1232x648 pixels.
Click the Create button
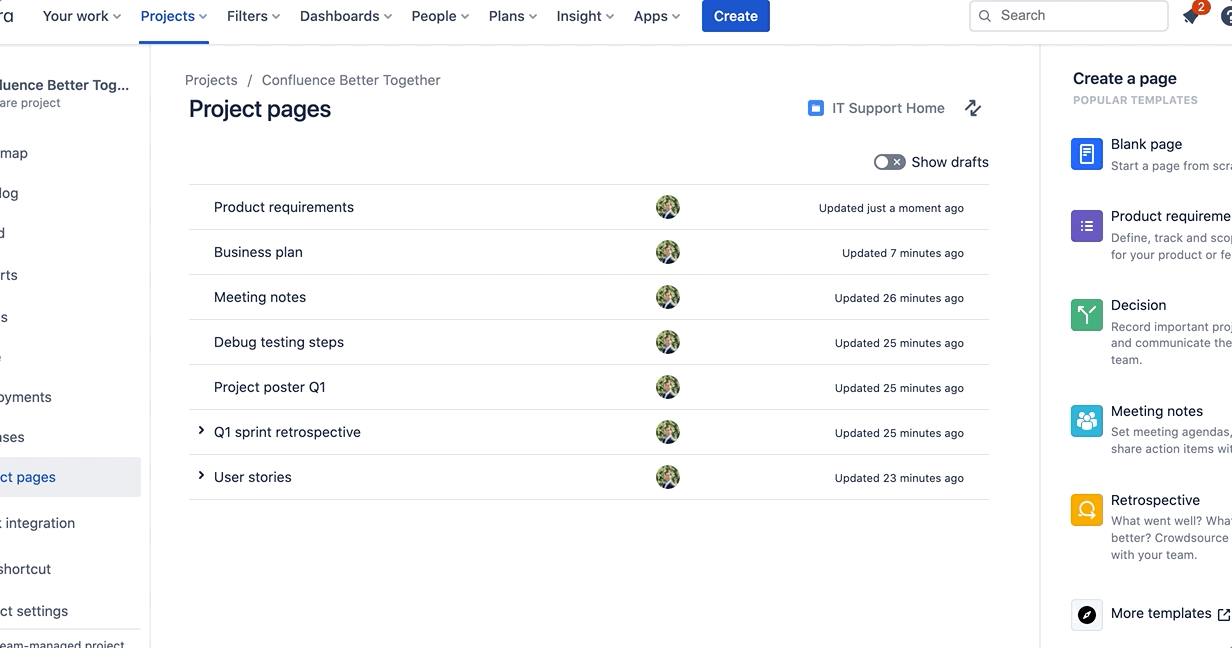pos(735,16)
